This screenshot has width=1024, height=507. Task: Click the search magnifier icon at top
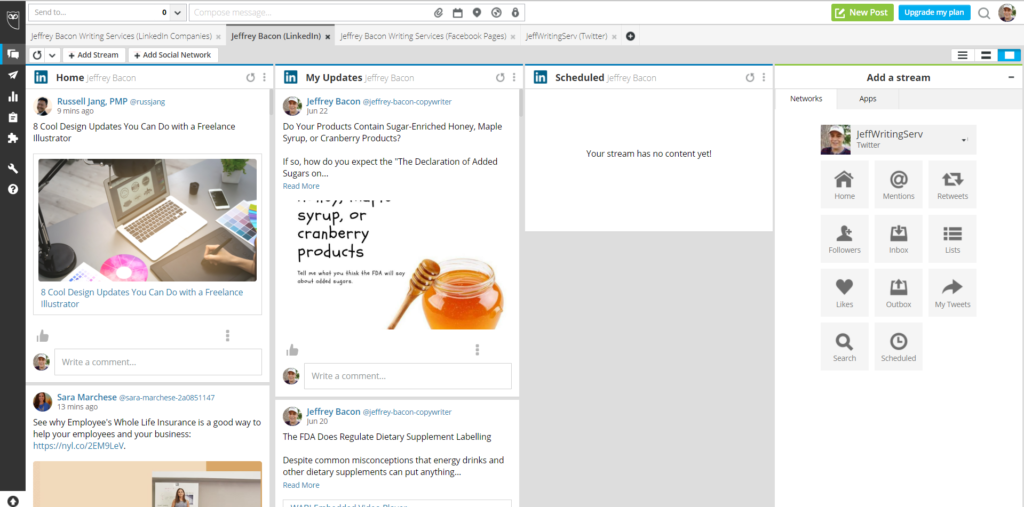point(984,12)
